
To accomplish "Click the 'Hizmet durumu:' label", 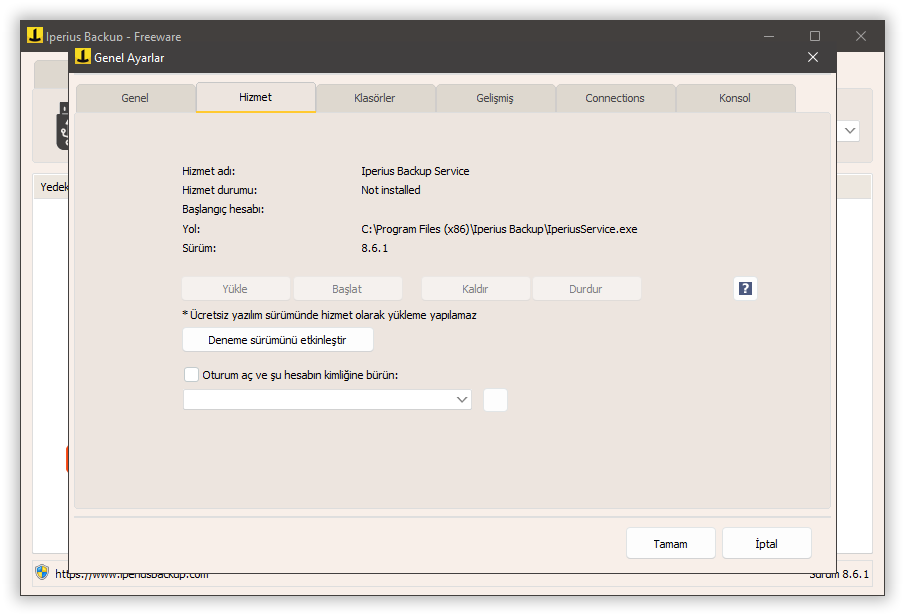I will coord(219,190).
